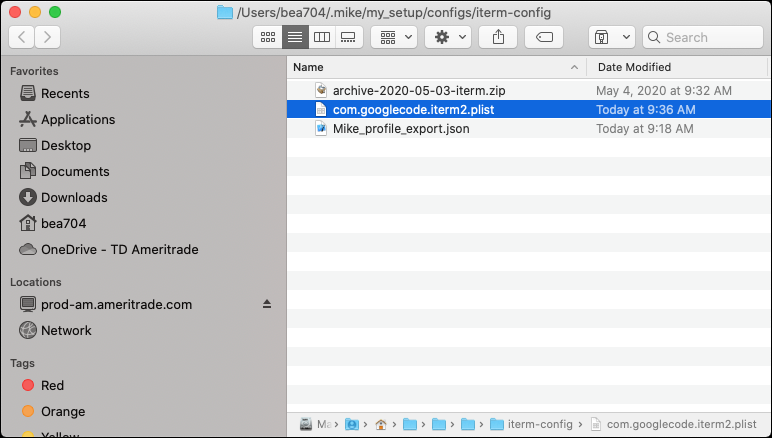
Task: Switch to gallery view
Action: click(x=349, y=37)
